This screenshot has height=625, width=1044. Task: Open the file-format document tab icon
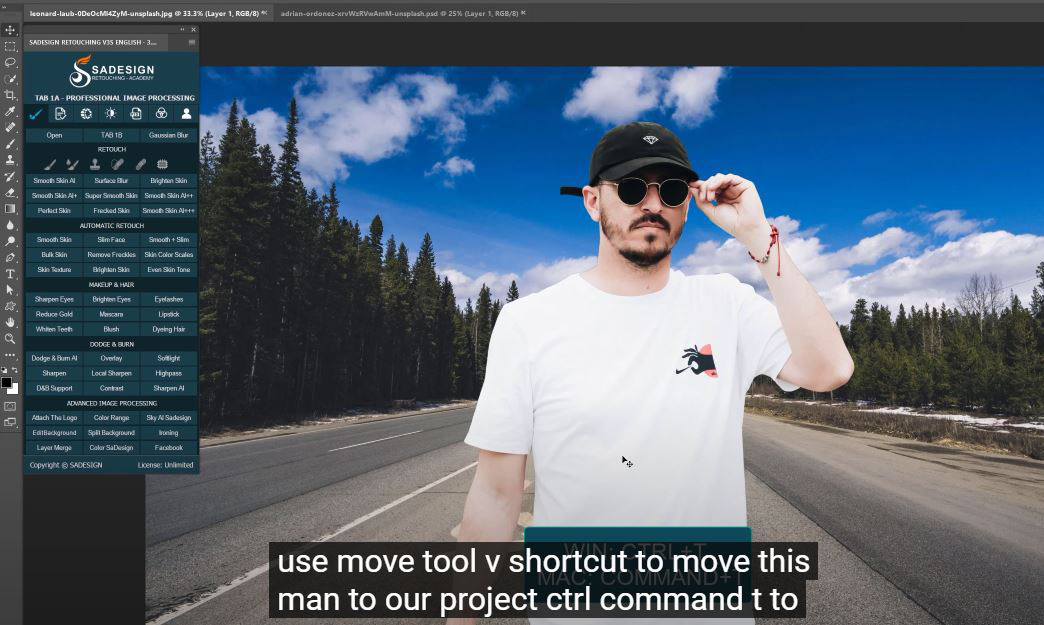click(x=136, y=114)
